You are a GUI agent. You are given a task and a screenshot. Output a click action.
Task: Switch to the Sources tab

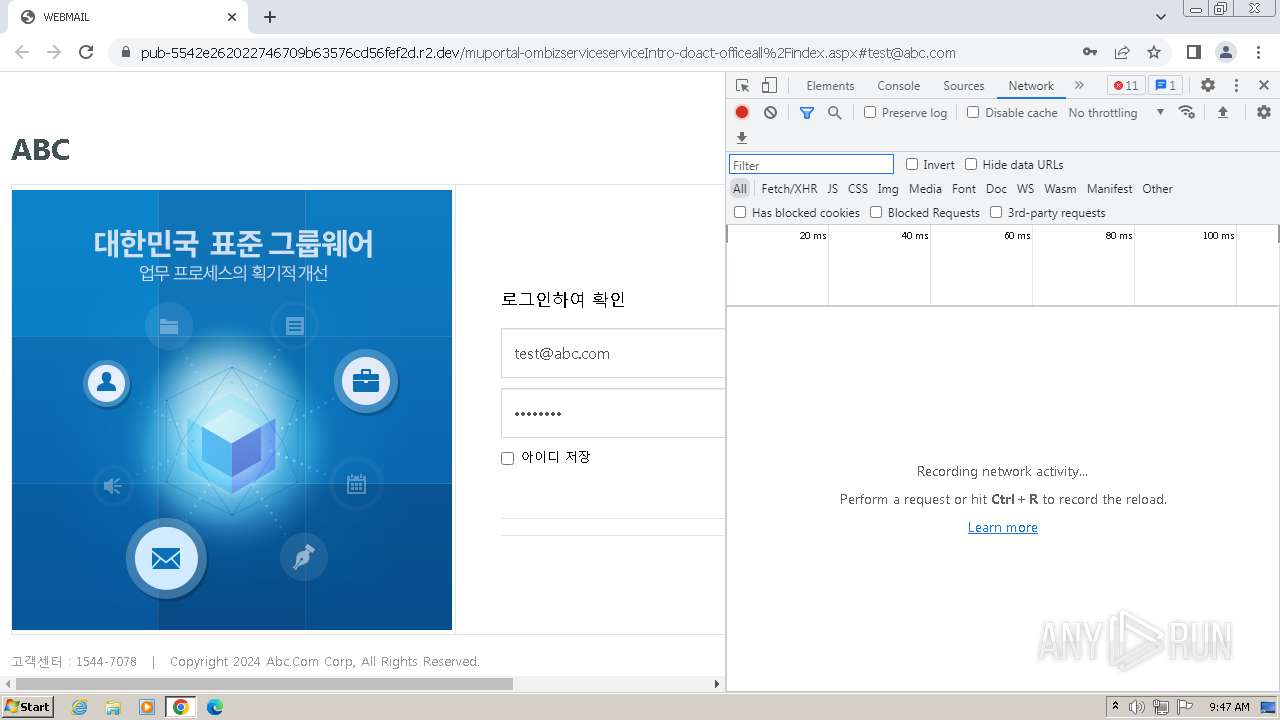963,85
